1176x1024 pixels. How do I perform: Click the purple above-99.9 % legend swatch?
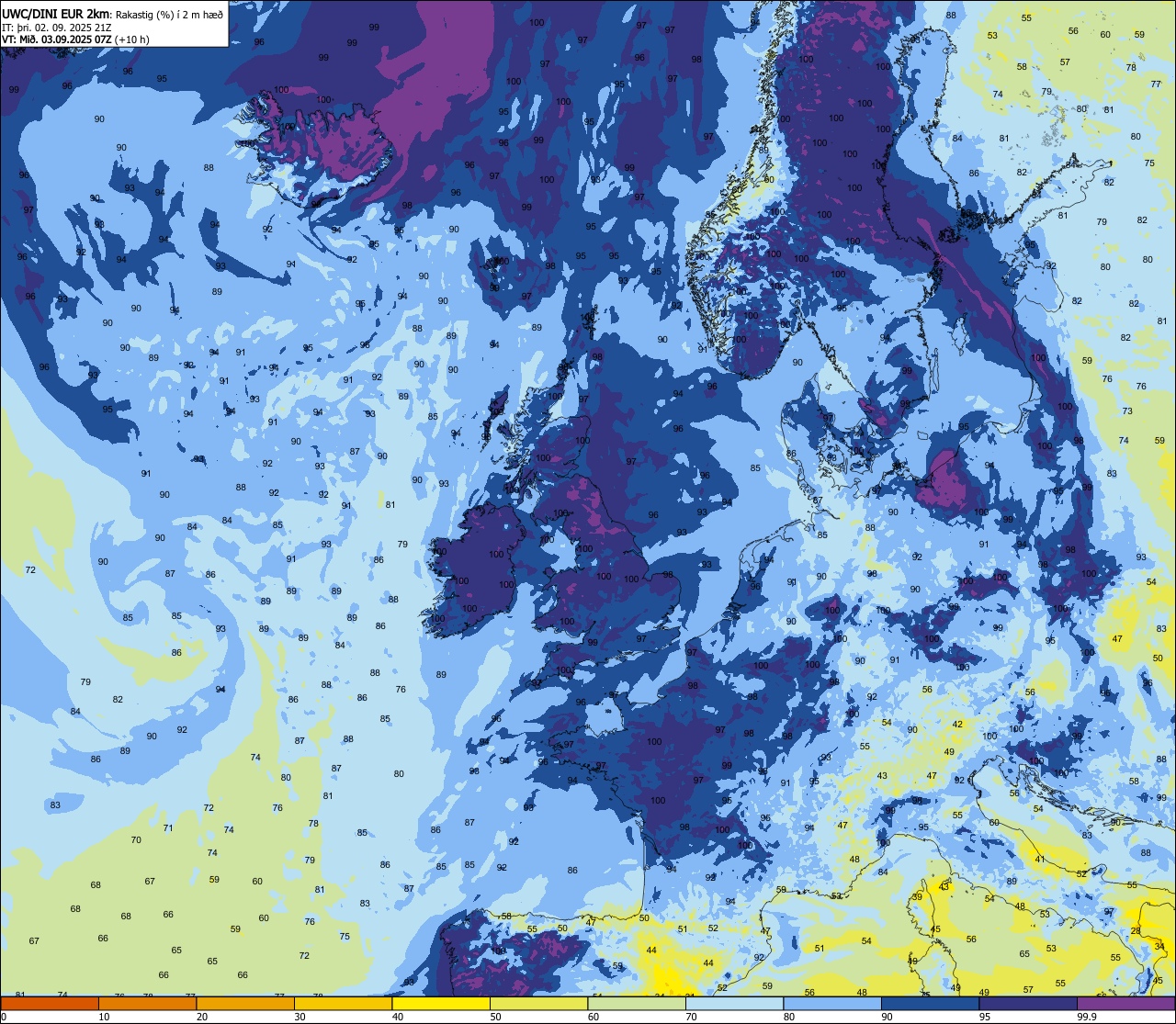click(1125, 1003)
